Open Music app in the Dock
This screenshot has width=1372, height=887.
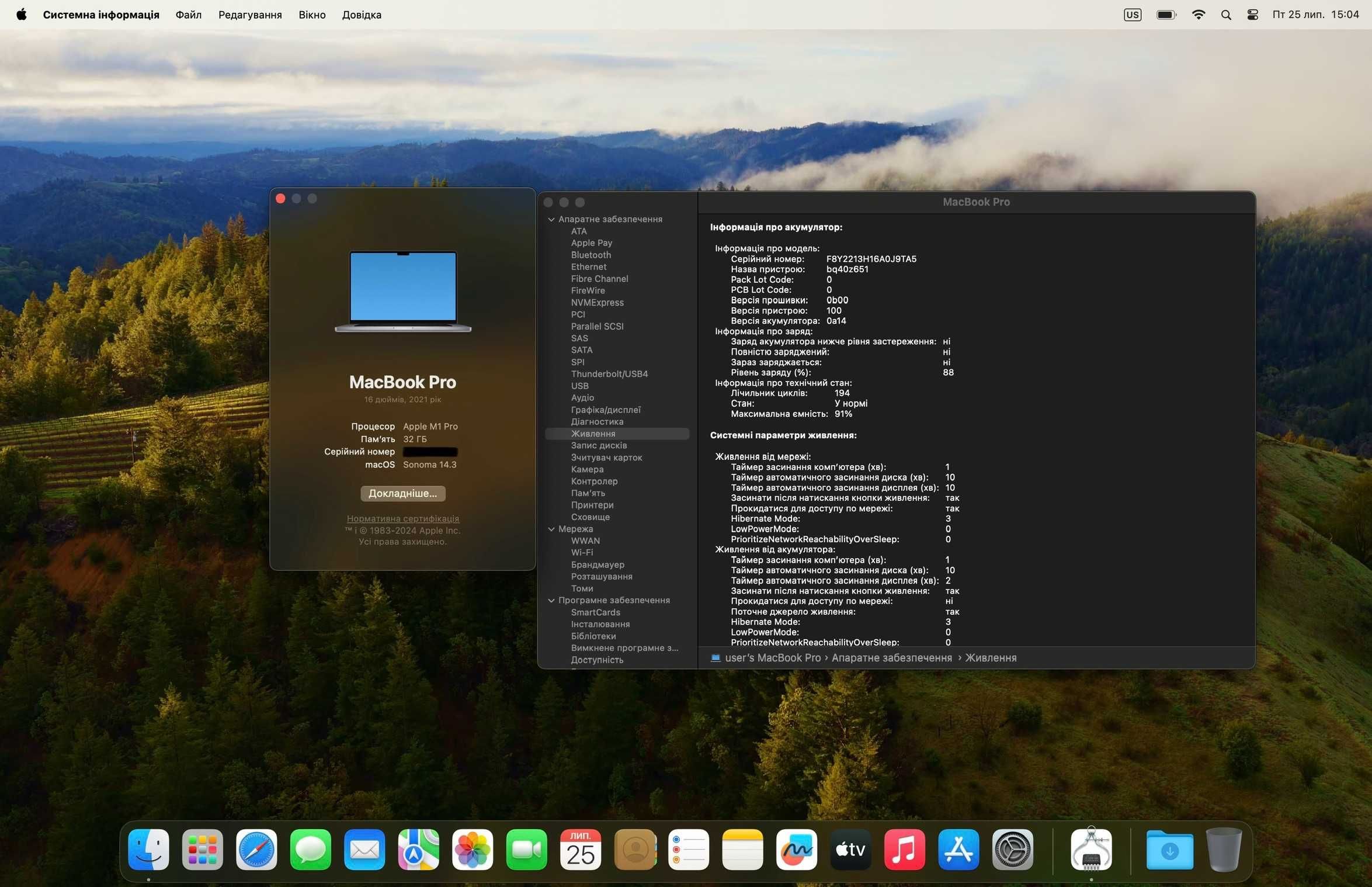905,849
